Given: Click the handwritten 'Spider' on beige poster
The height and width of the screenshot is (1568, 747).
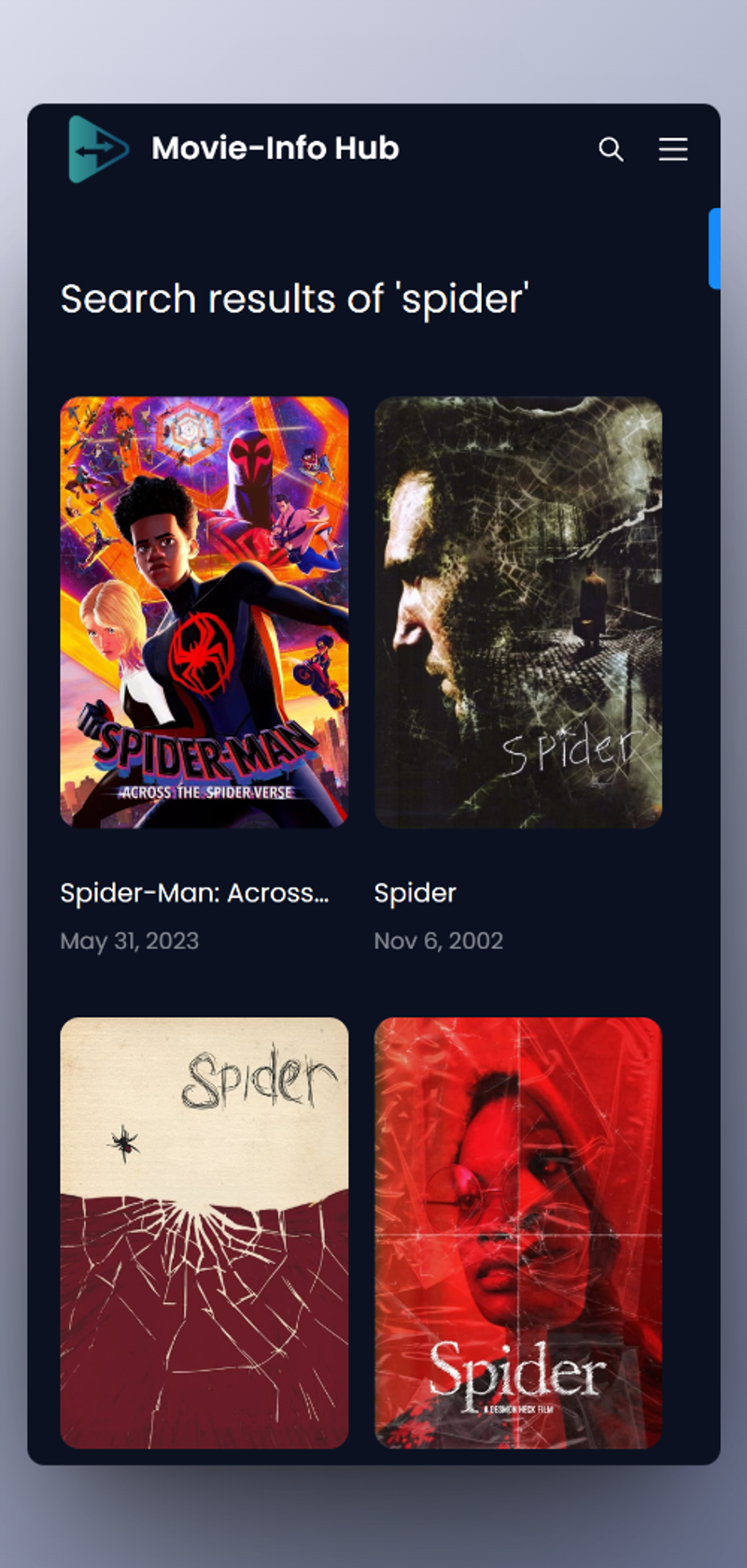Looking at the screenshot, I should pyautogui.click(x=259, y=1080).
